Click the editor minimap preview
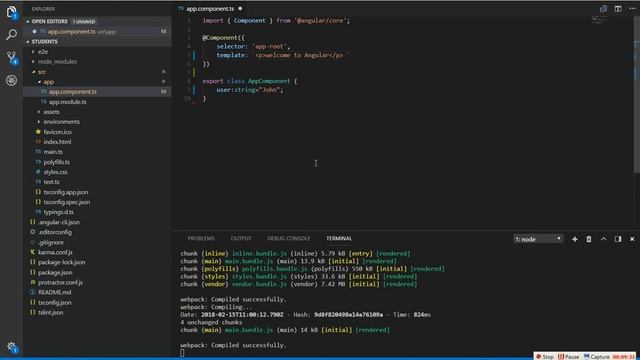Screen dimensions: 640x360 point(599,20)
